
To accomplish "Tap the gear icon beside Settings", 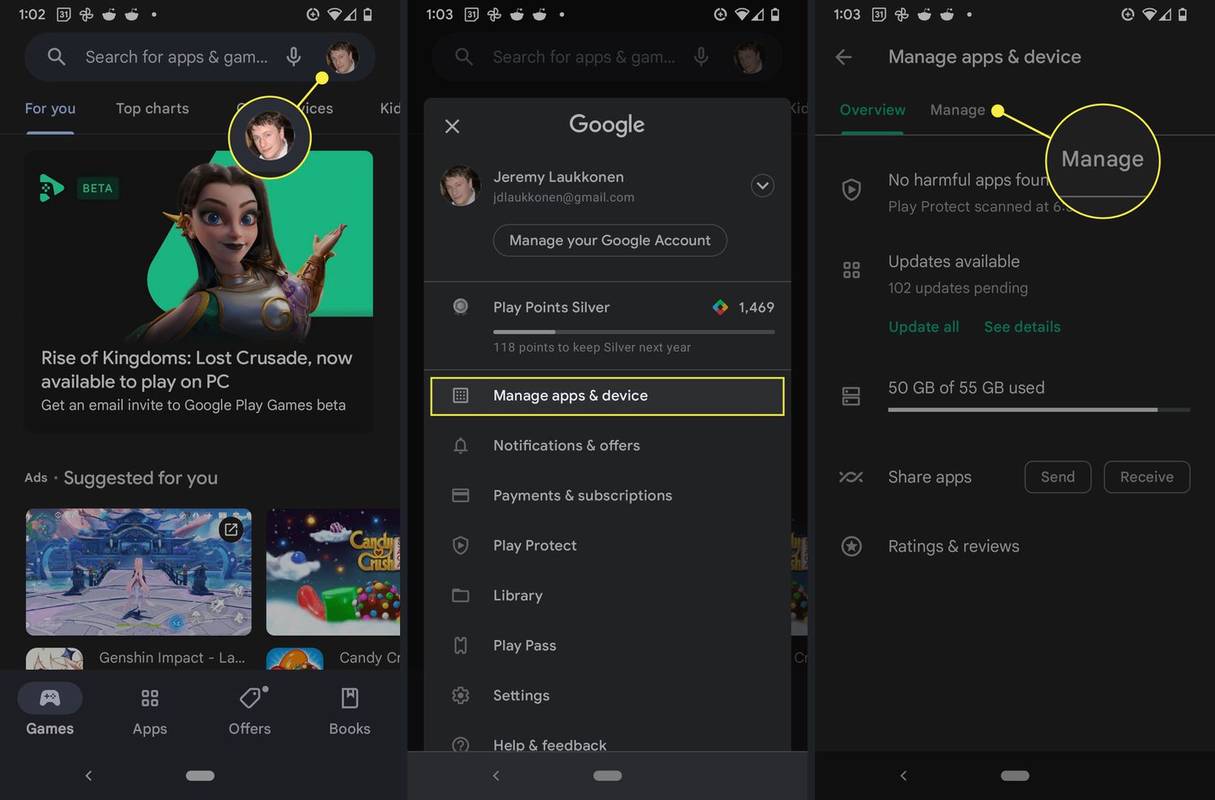I will pyautogui.click(x=460, y=696).
